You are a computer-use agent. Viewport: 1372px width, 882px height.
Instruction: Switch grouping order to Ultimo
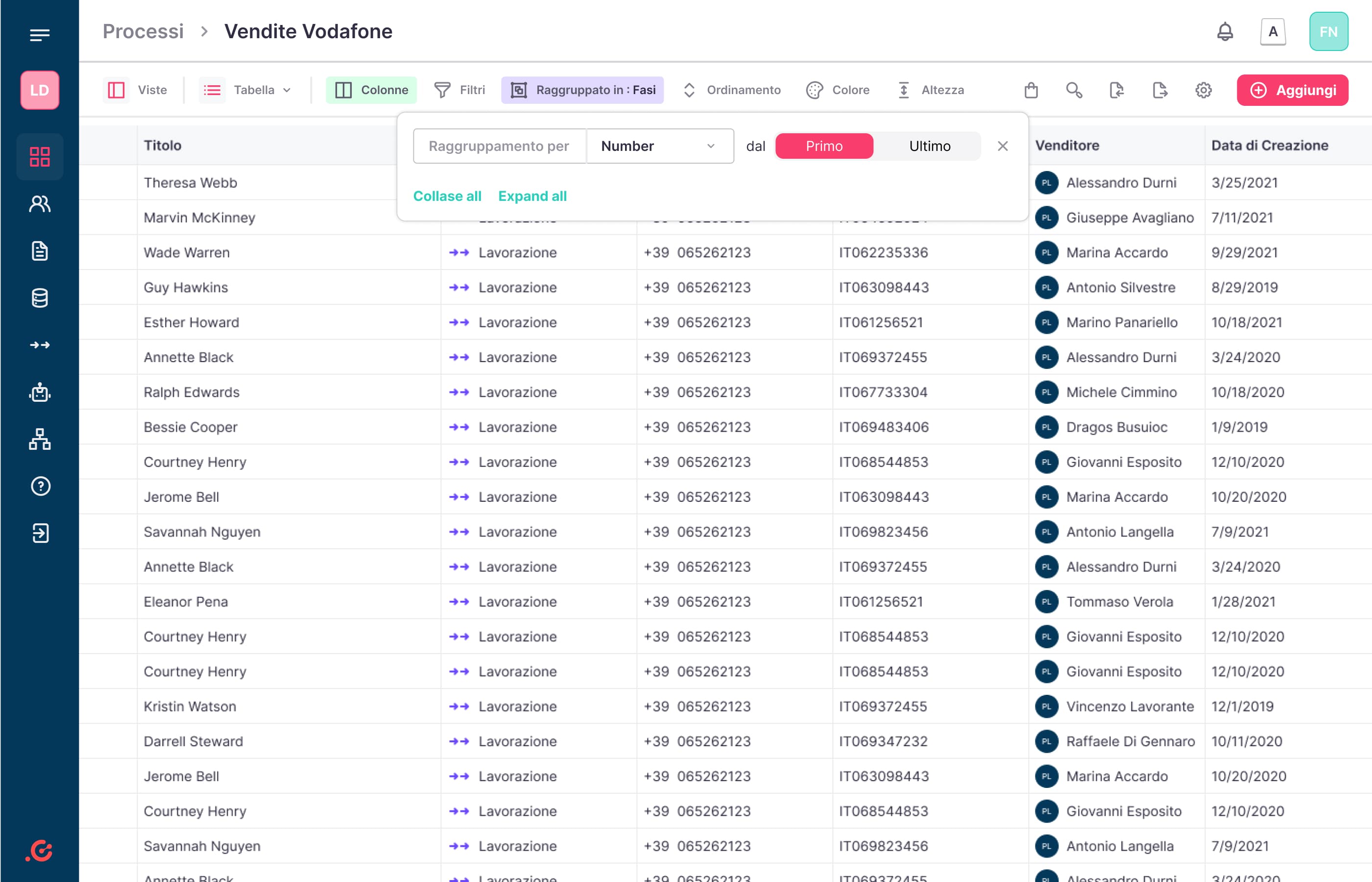click(929, 146)
